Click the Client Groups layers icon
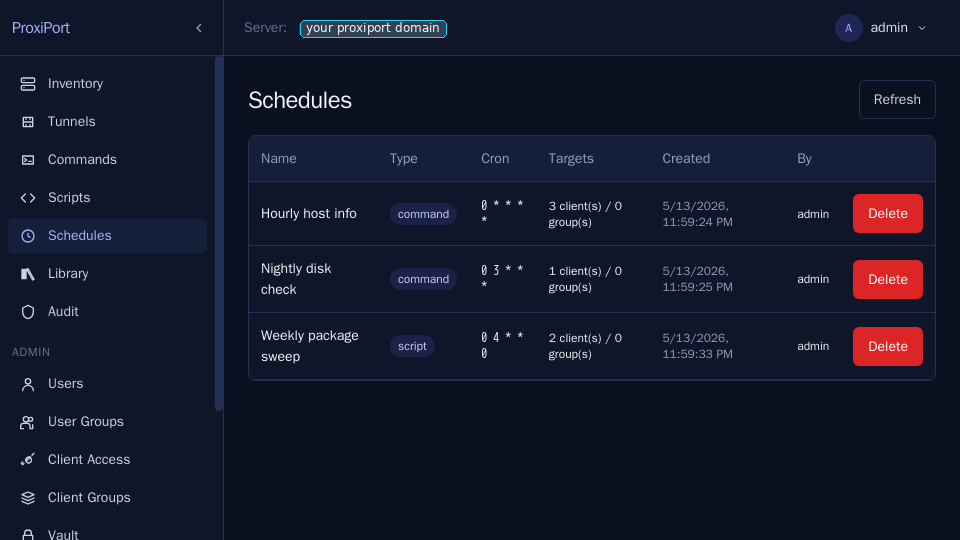Image resolution: width=960 pixels, height=540 pixels. [x=28, y=498]
